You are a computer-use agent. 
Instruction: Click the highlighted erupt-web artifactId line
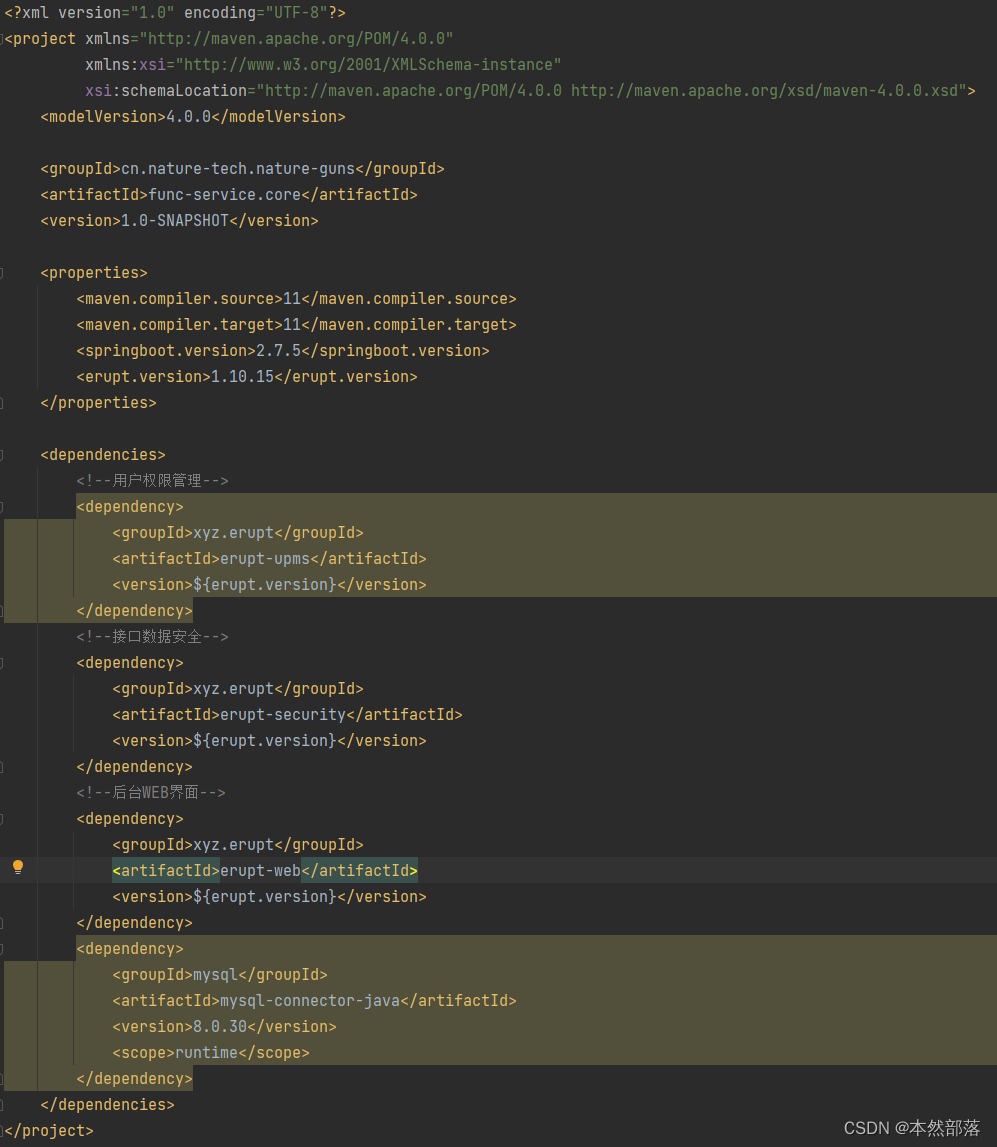(265, 870)
